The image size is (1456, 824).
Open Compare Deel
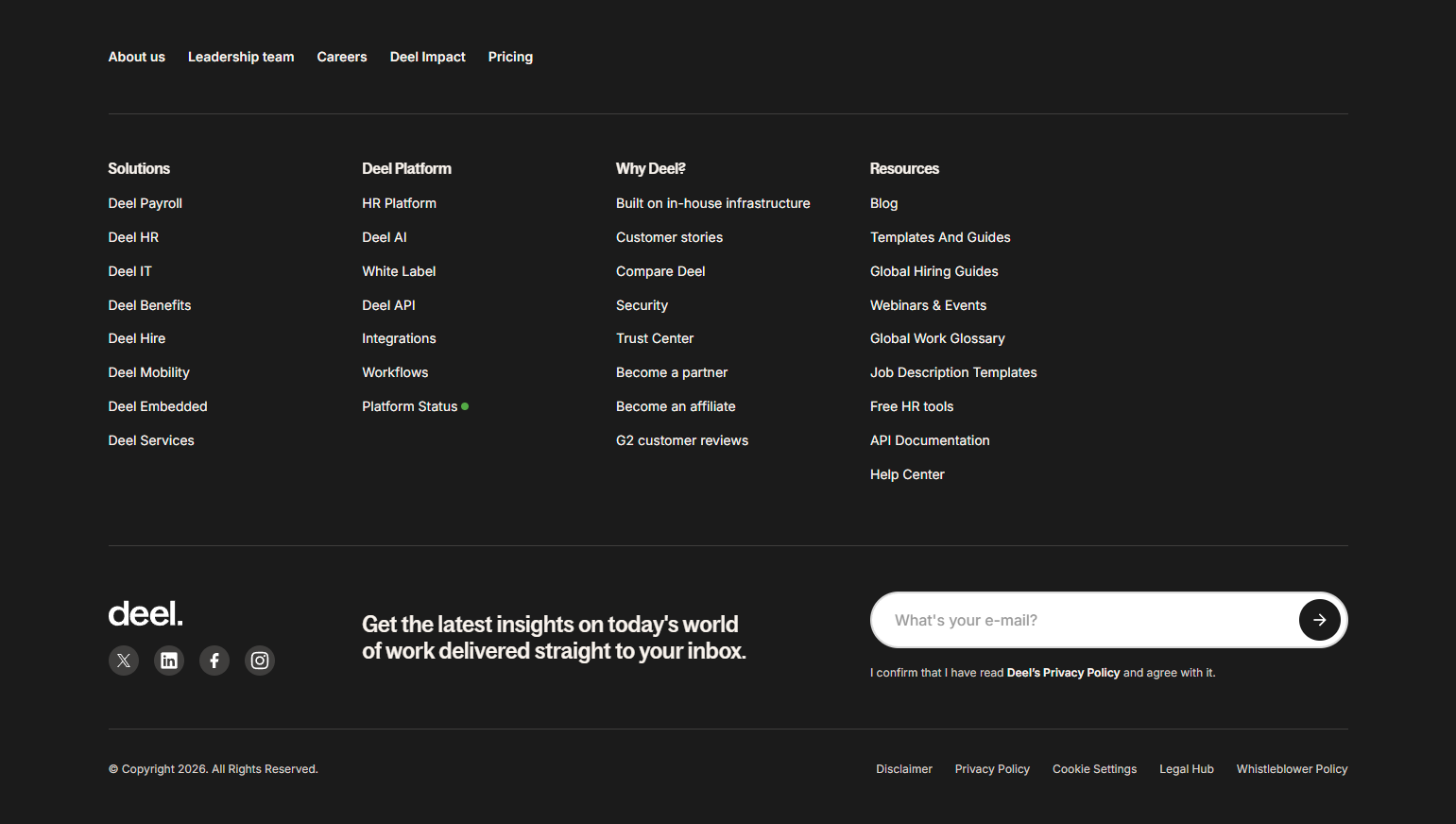click(660, 271)
